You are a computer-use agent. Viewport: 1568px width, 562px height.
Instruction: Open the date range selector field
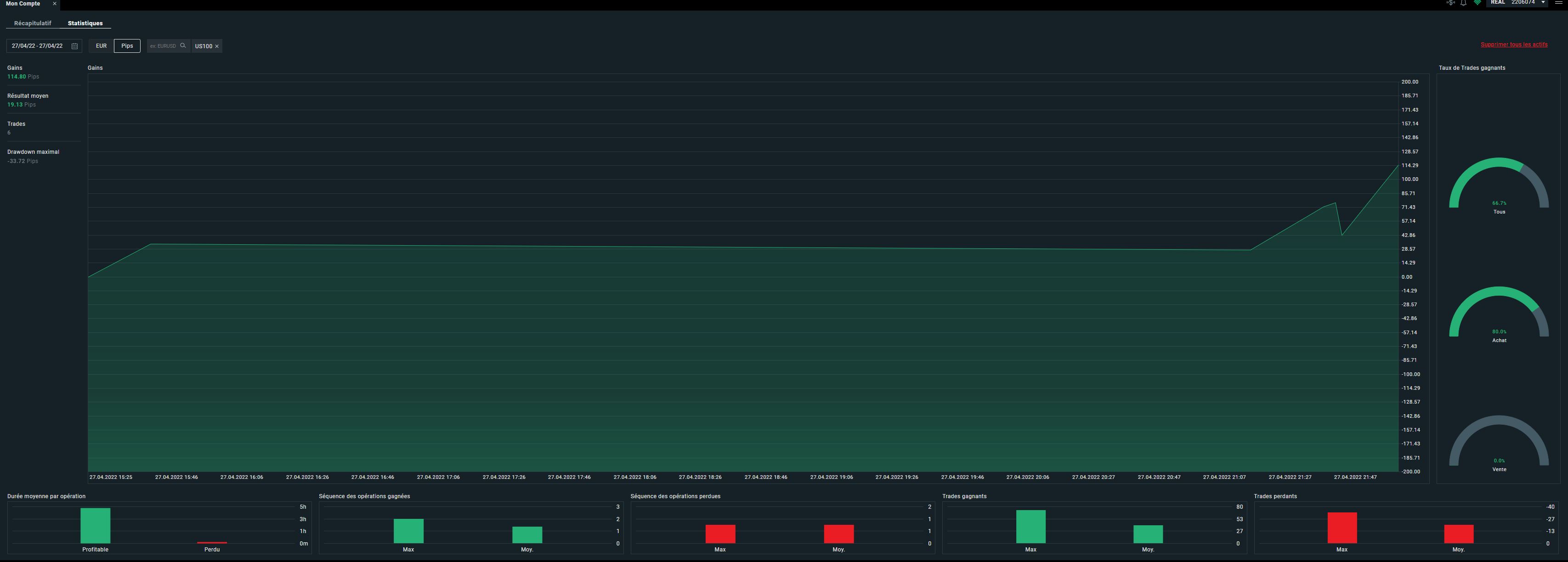click(38, 46)
